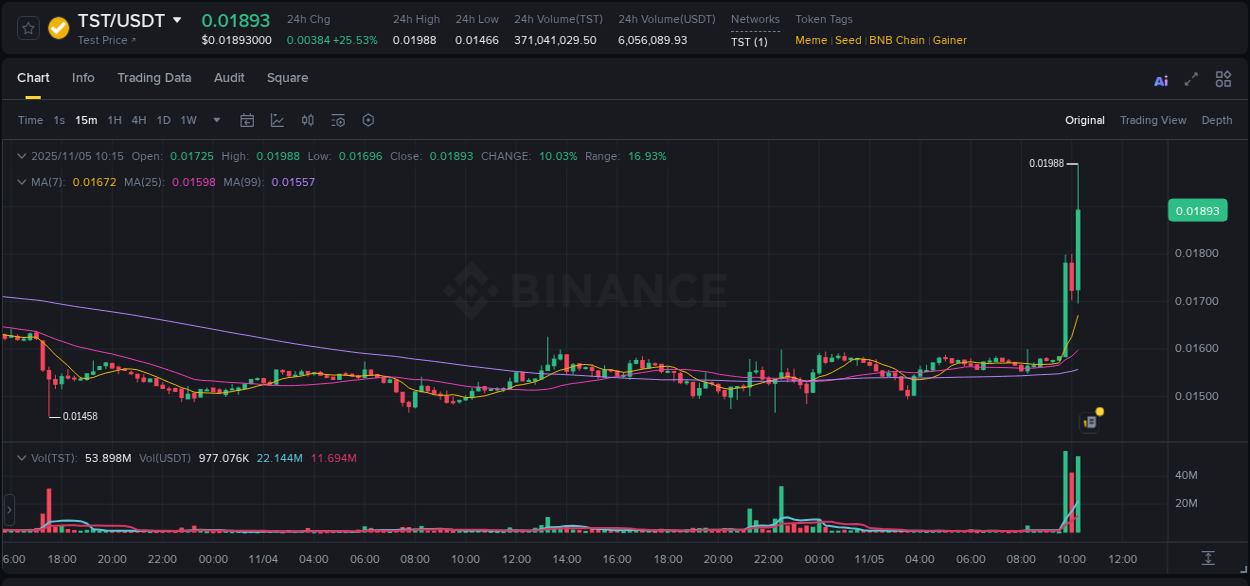
Task: Click the Ai assistant icon
Action: (x=1160, y=79)
